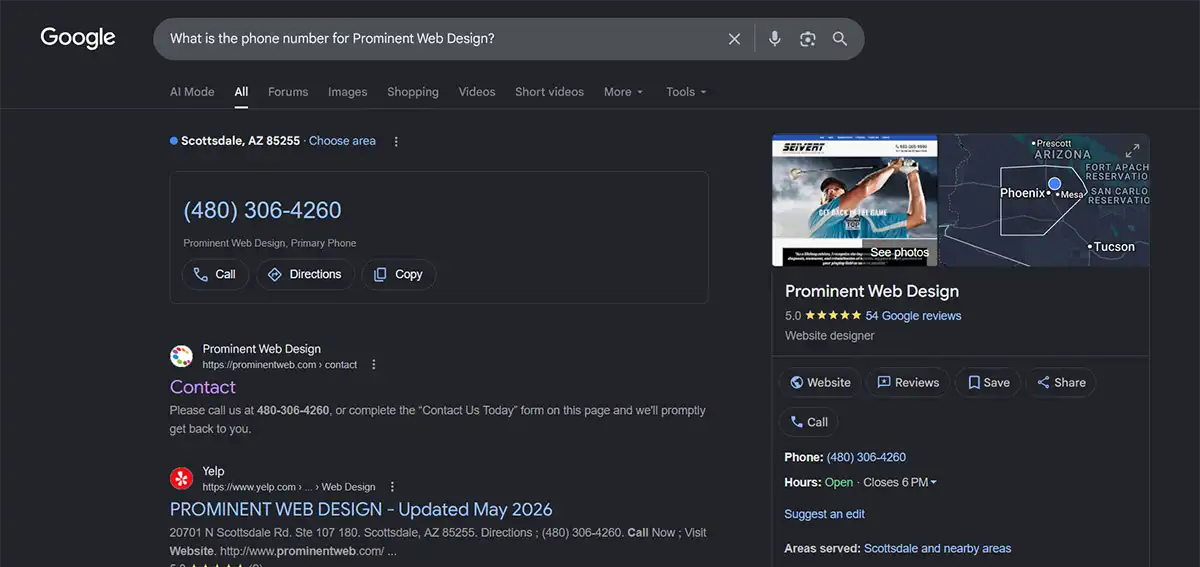The width and height of the screenshot is (1200, 567).
Task: Click the blue location dot beside Scottsdale, AZ 85255
Action: click(174, 141)
